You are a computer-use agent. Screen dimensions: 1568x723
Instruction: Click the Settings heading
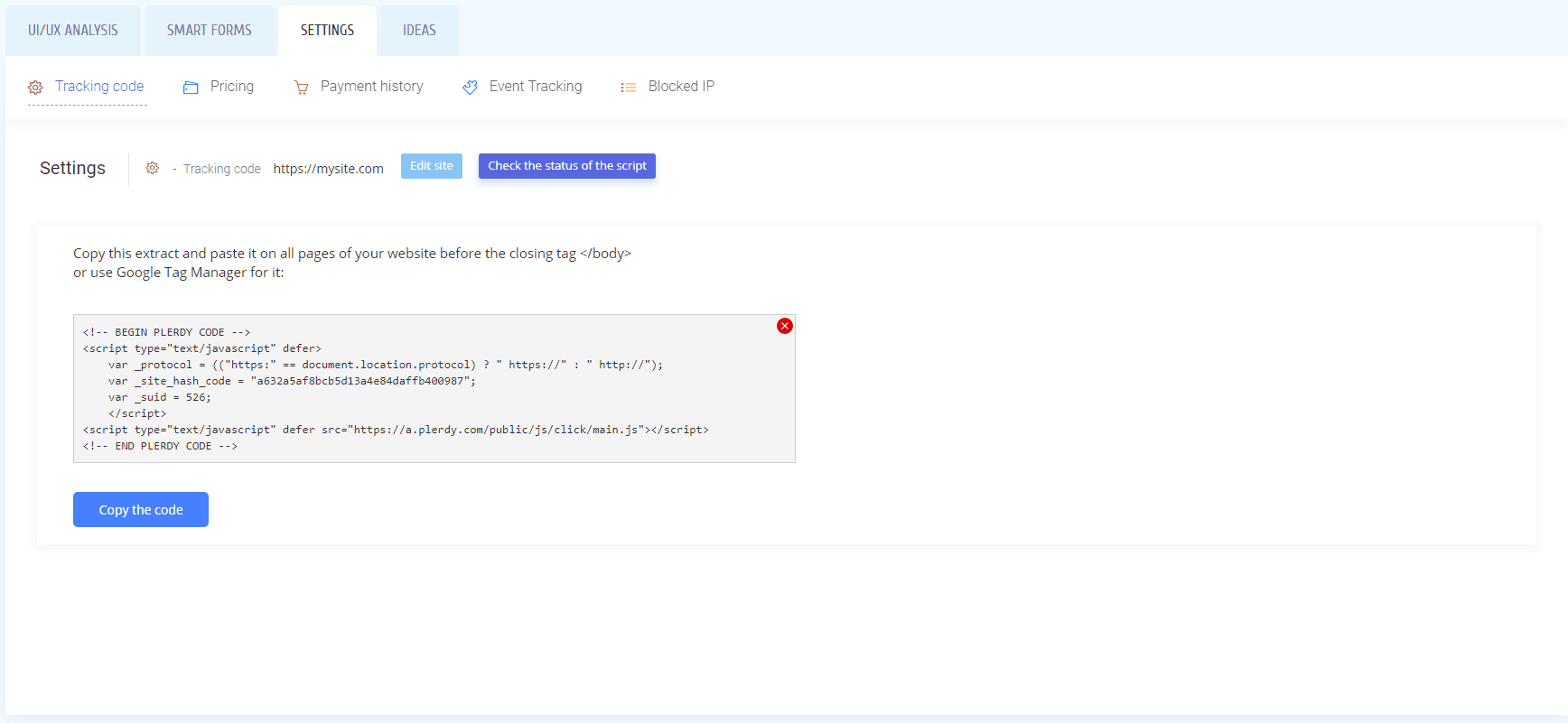click(x=72, y=168)
